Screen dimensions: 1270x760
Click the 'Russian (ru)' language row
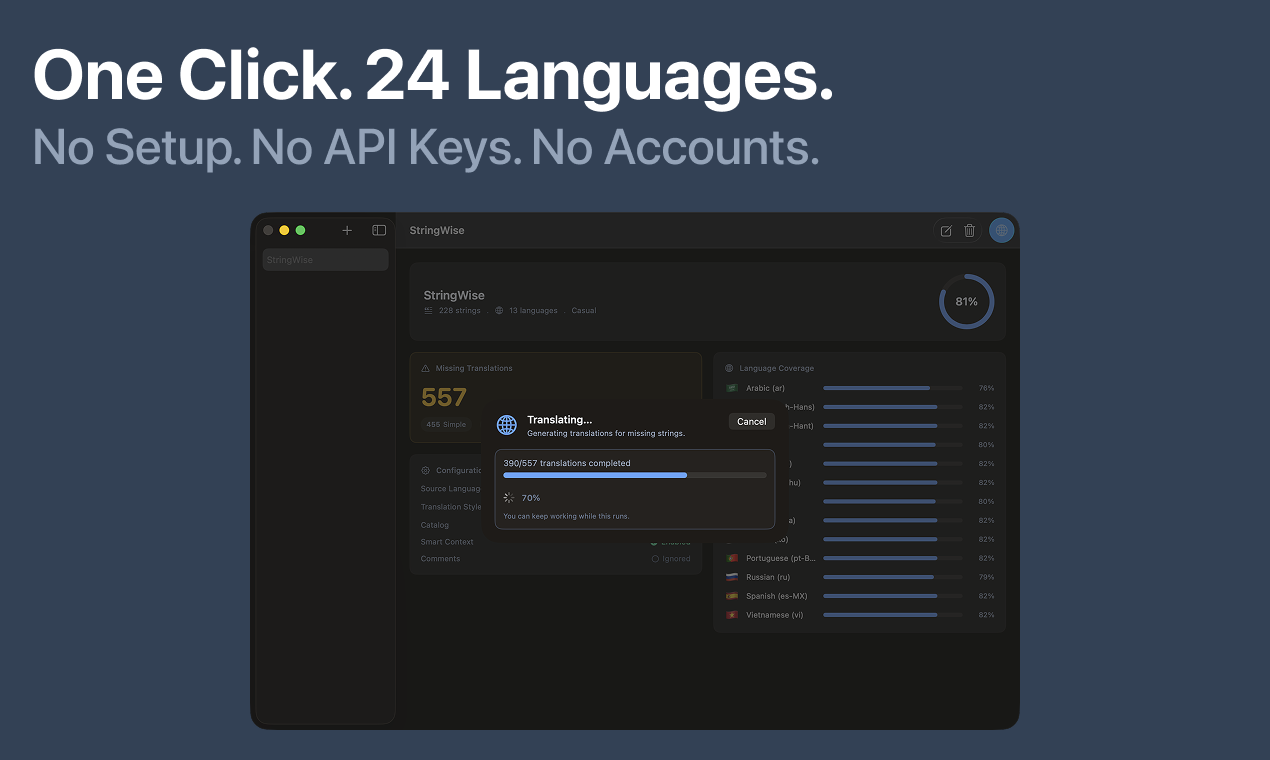(859, 577)
